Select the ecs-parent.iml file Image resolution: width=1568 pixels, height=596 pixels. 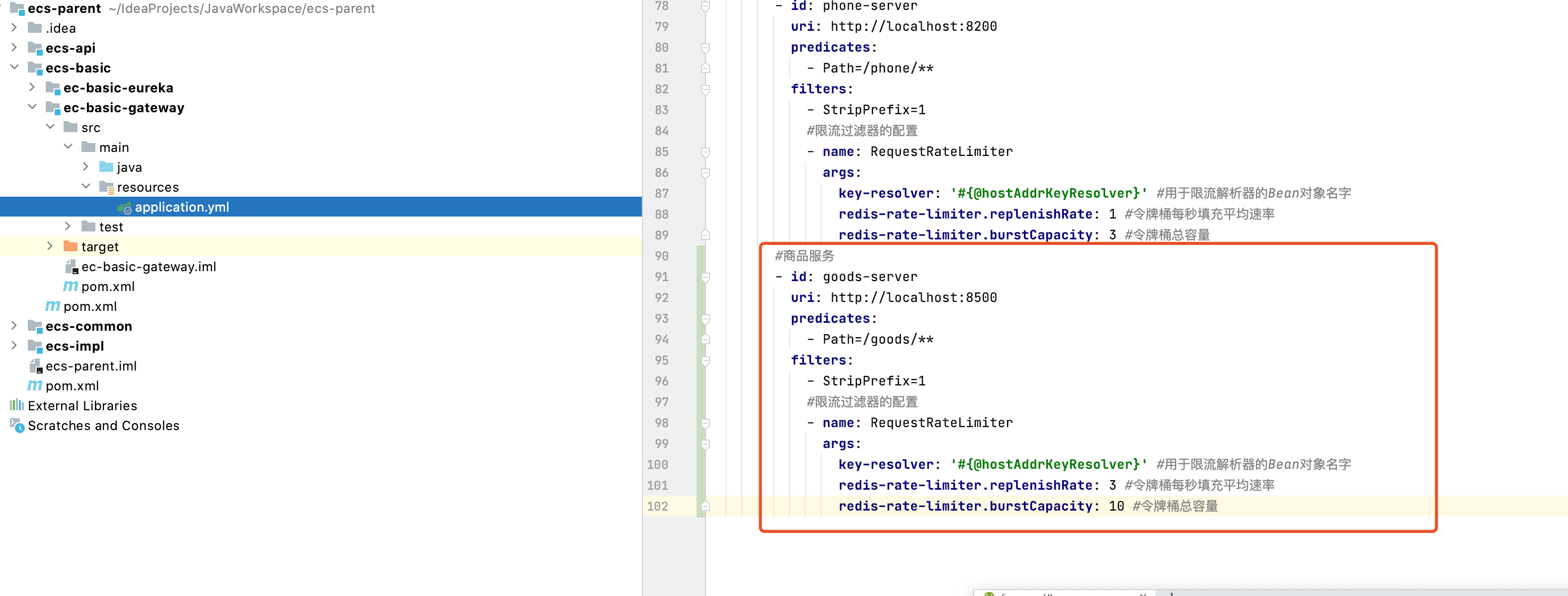coord(91,366)
